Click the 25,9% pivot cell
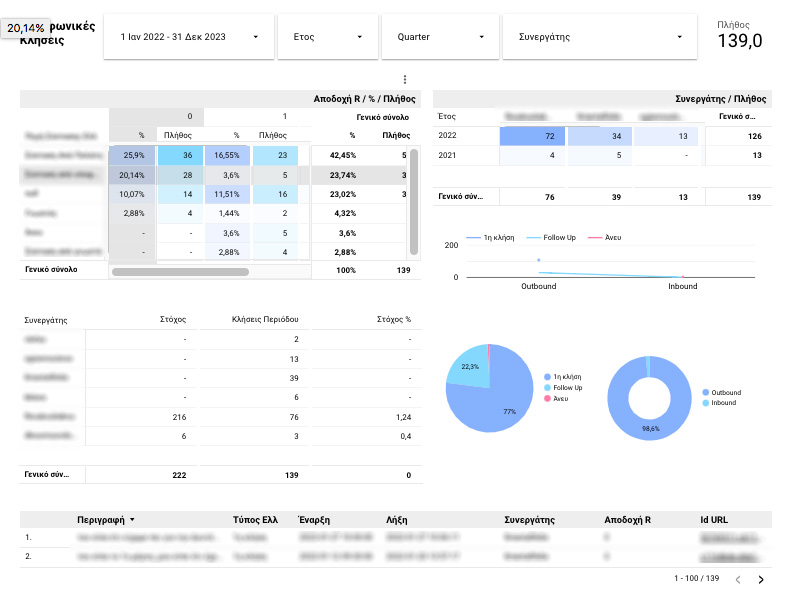Viewport: 794px width, 594px height. click(133, 155)
